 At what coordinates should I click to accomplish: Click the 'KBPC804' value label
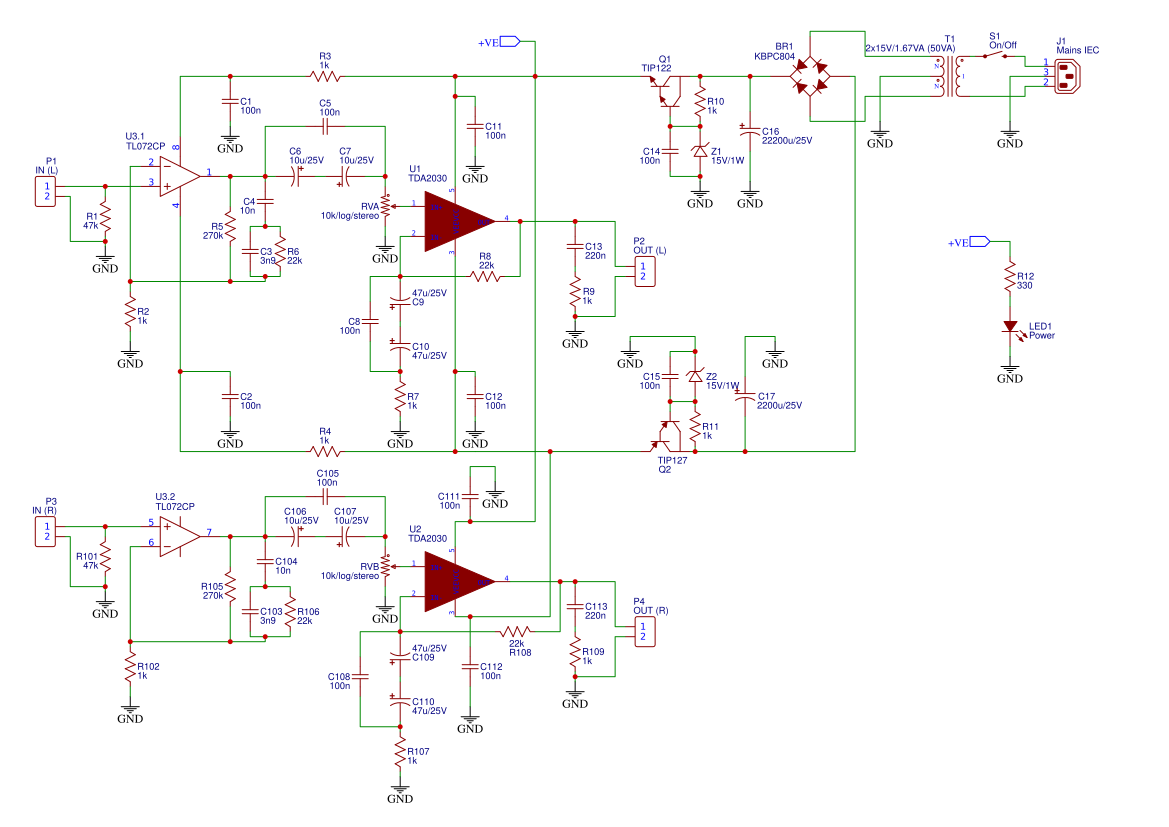pyautogui.click(x=774, y=57)
